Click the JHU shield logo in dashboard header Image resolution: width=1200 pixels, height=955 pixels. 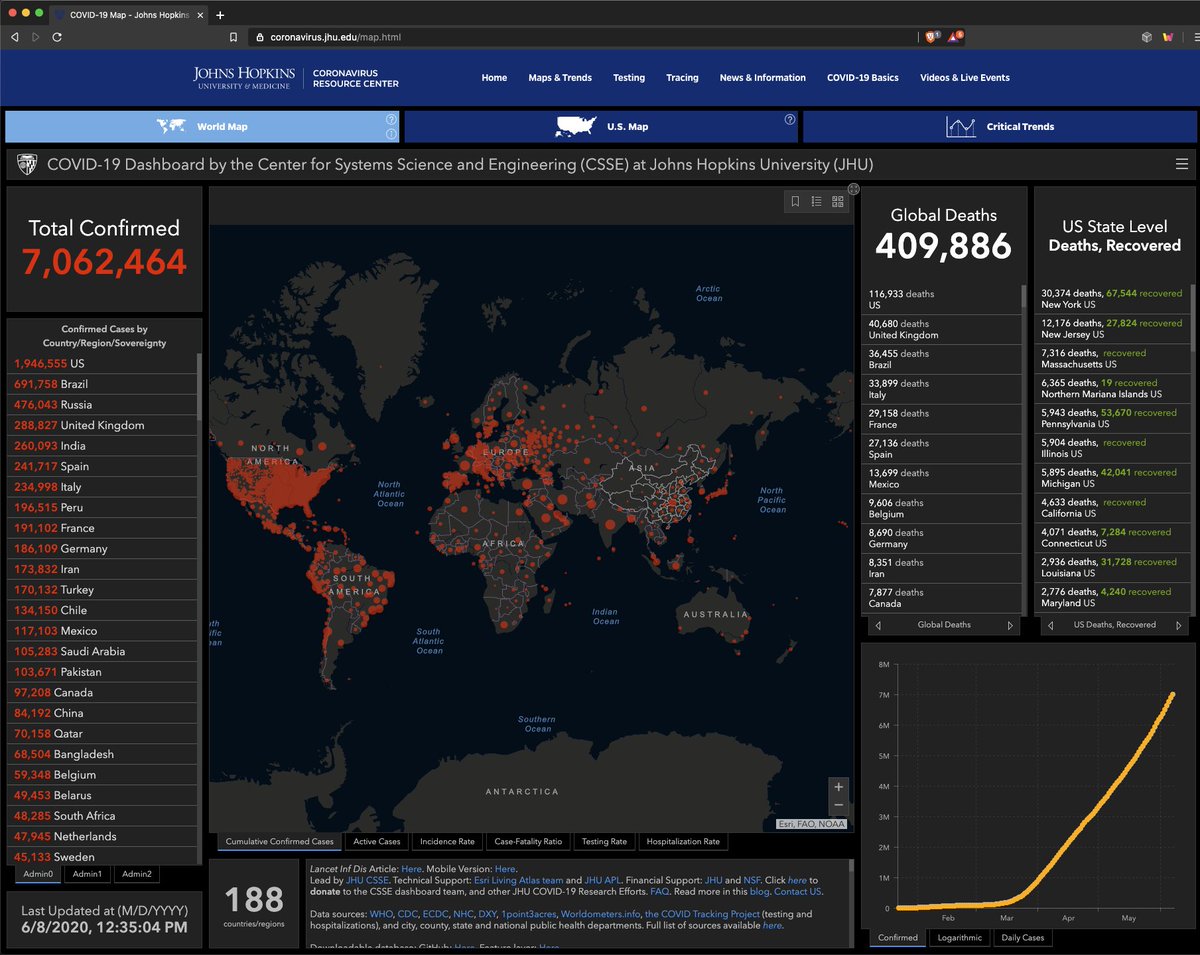[x=27, y=164]
